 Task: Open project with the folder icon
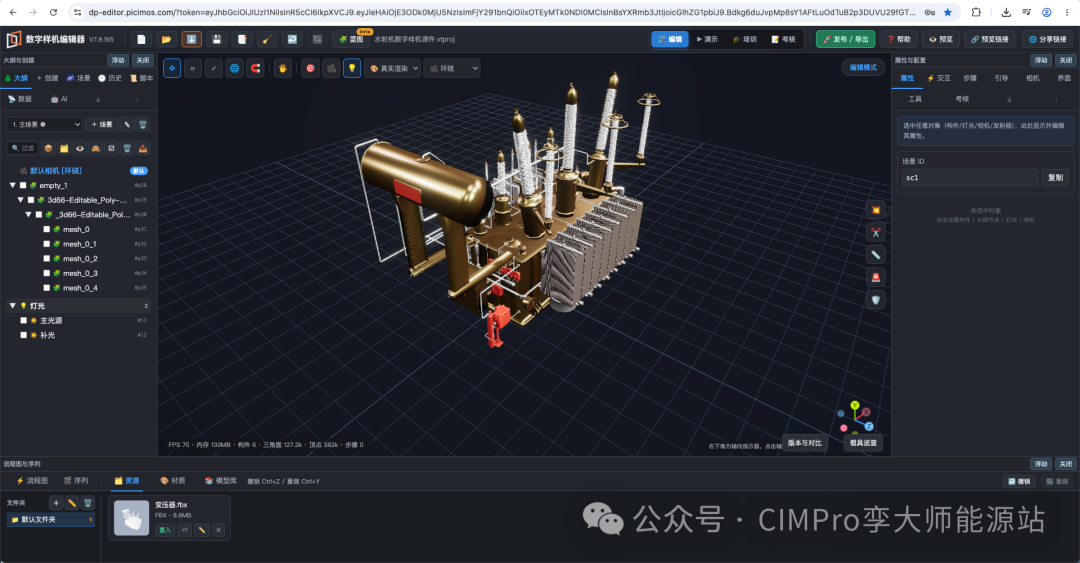[x=166, y=39]
